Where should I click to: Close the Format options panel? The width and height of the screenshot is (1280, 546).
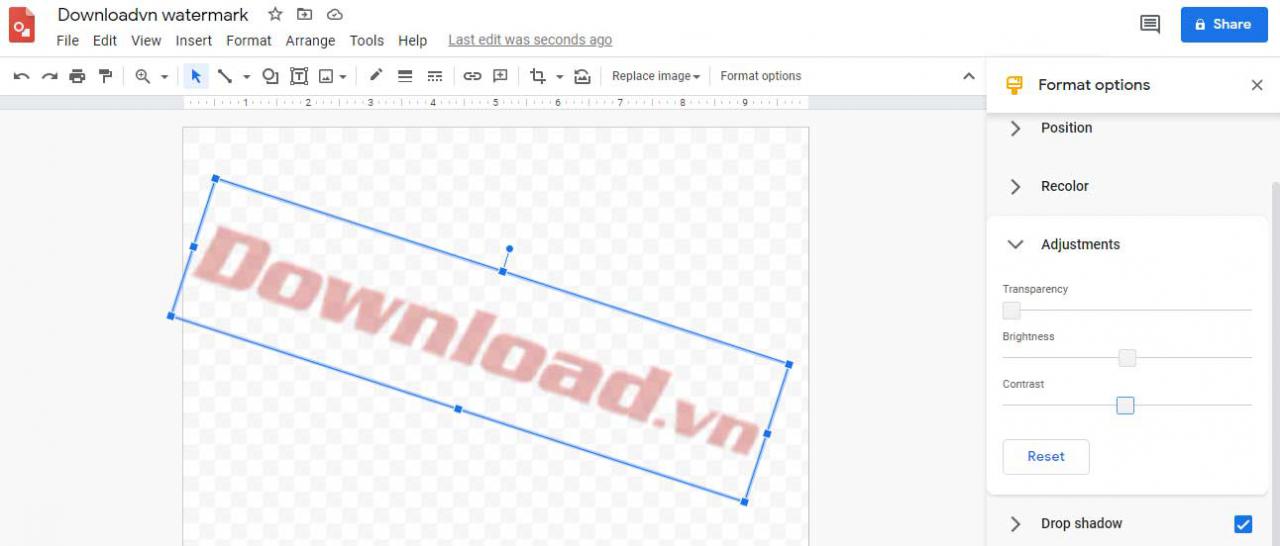pos(1257,85)
